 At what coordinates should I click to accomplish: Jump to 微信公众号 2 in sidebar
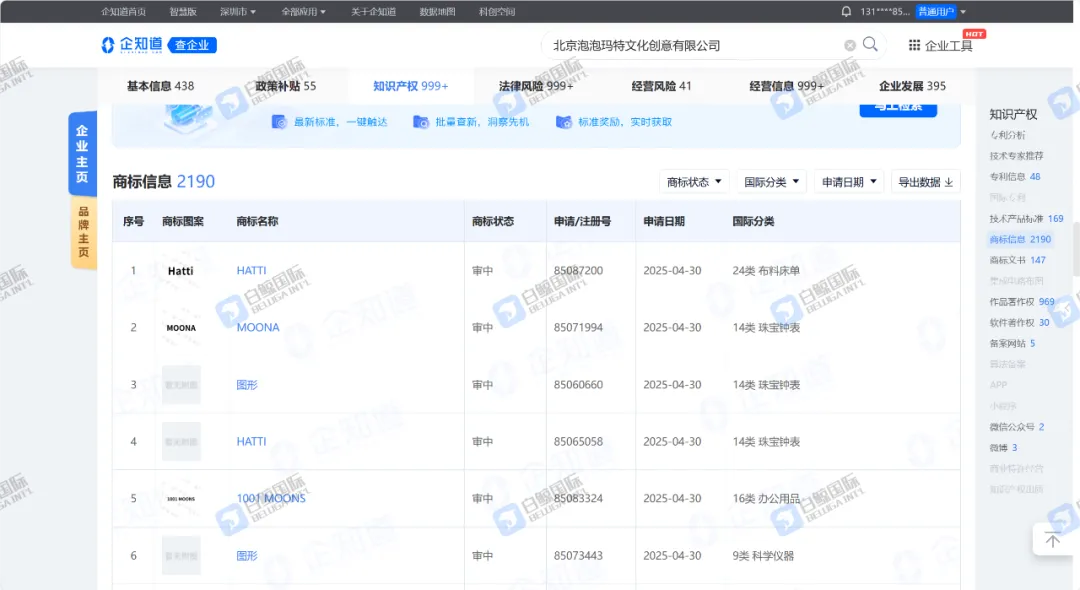[x=1017, y=427]
